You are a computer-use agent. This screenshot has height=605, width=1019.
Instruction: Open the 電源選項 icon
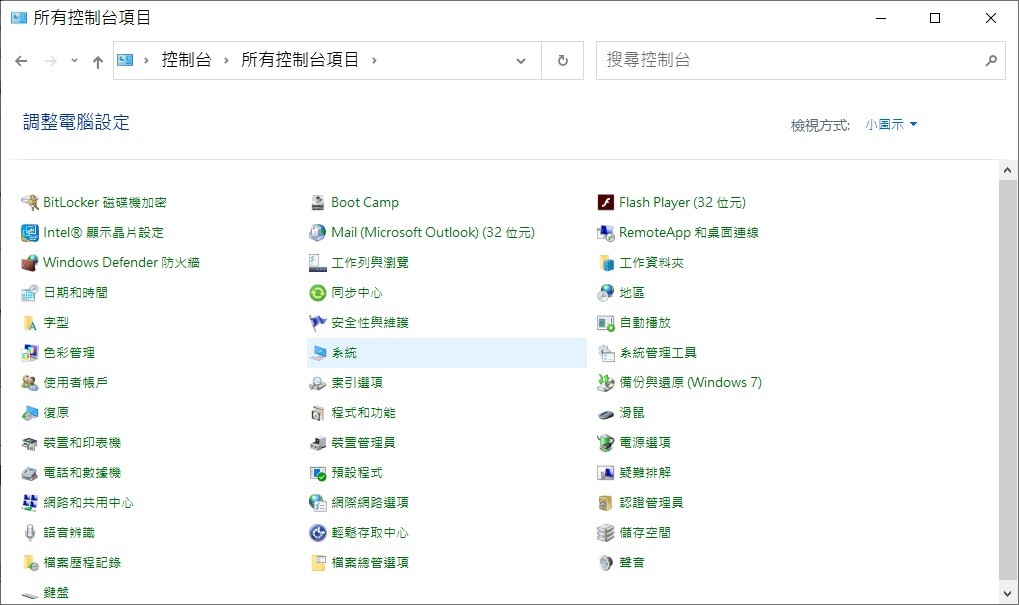point(606,443)
